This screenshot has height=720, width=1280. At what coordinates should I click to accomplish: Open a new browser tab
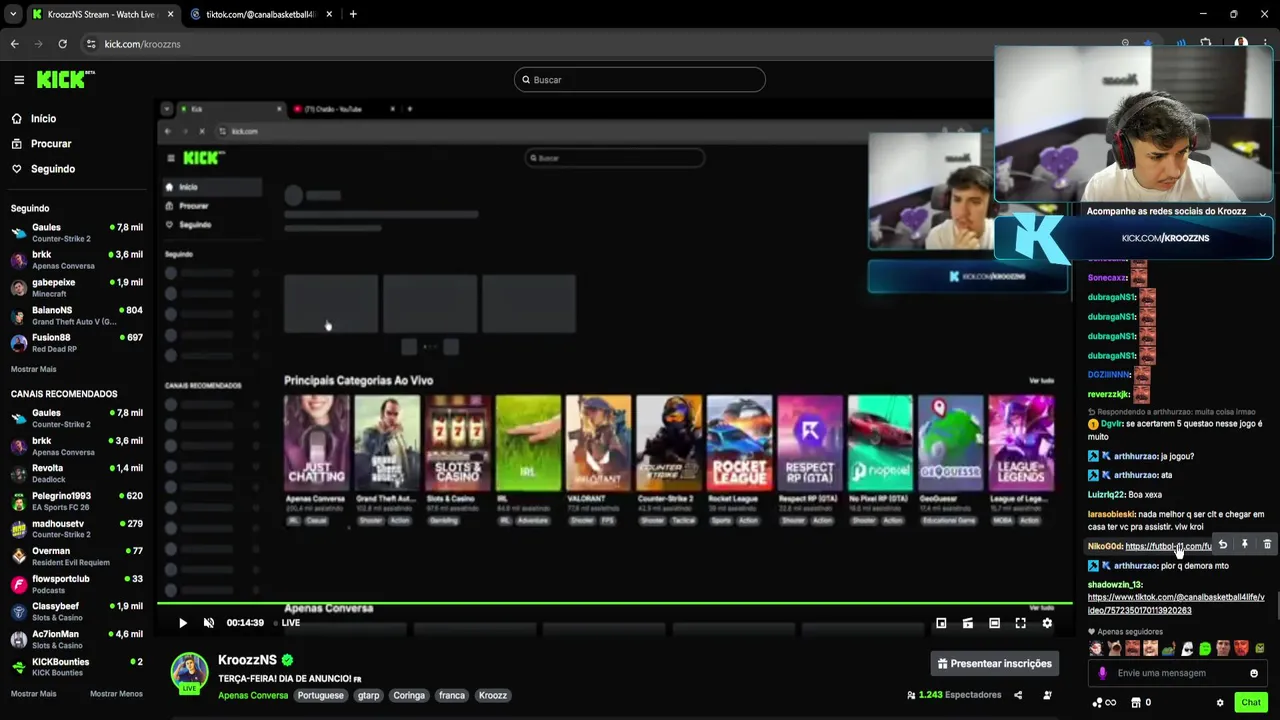(x=353, y=14)
